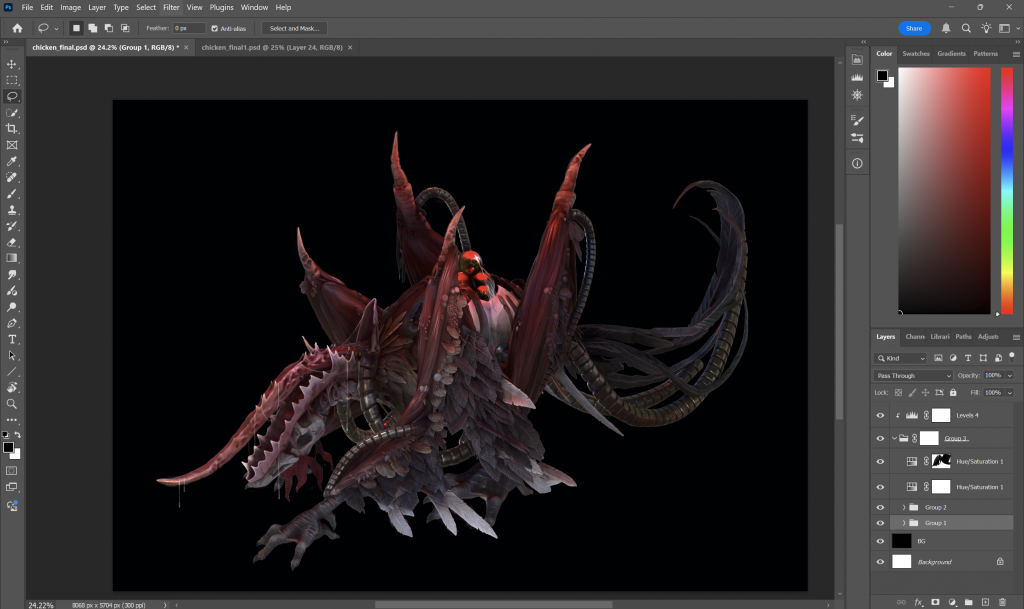Open the Filter menu

(171, 7)
